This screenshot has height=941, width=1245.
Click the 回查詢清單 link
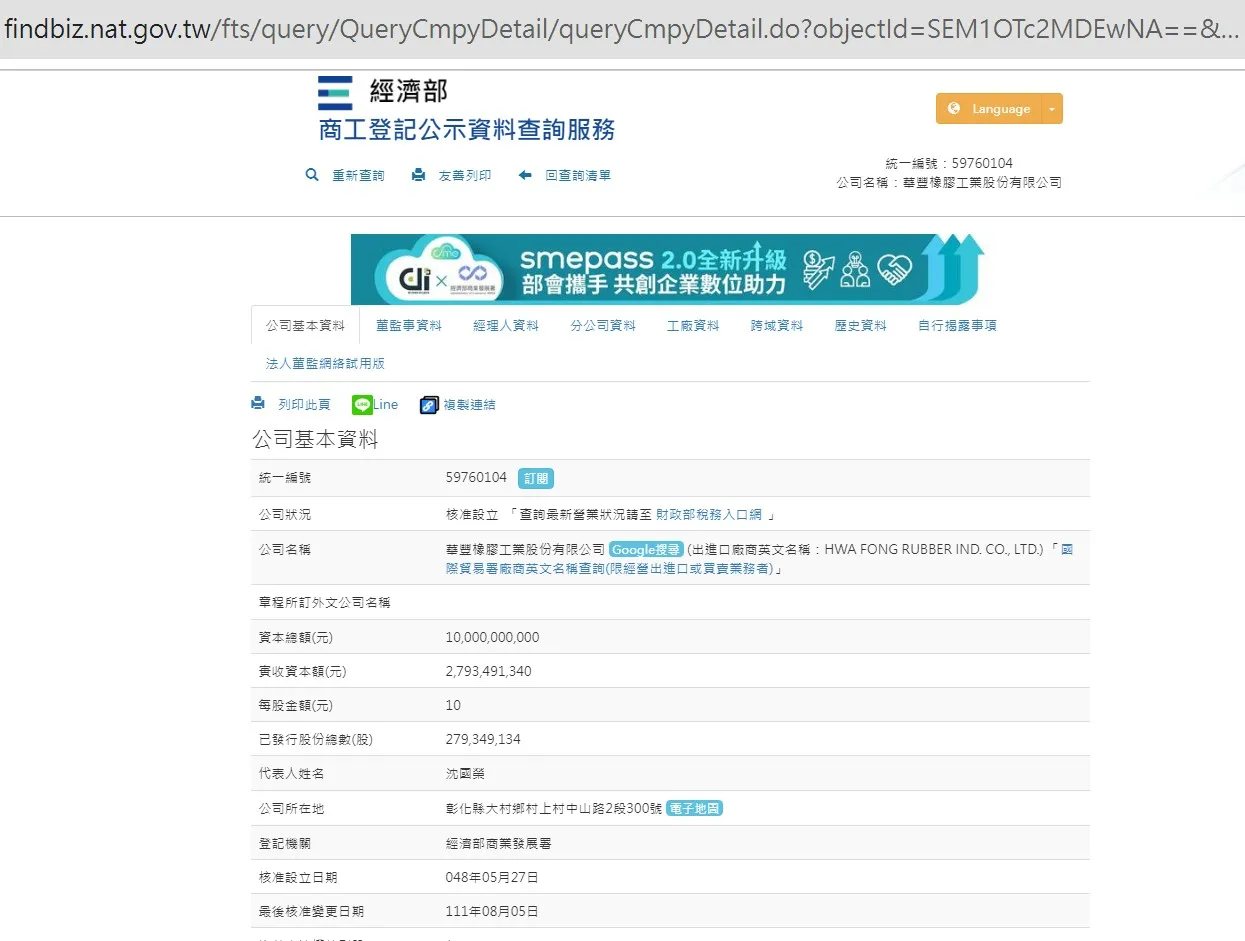[578, 175]
